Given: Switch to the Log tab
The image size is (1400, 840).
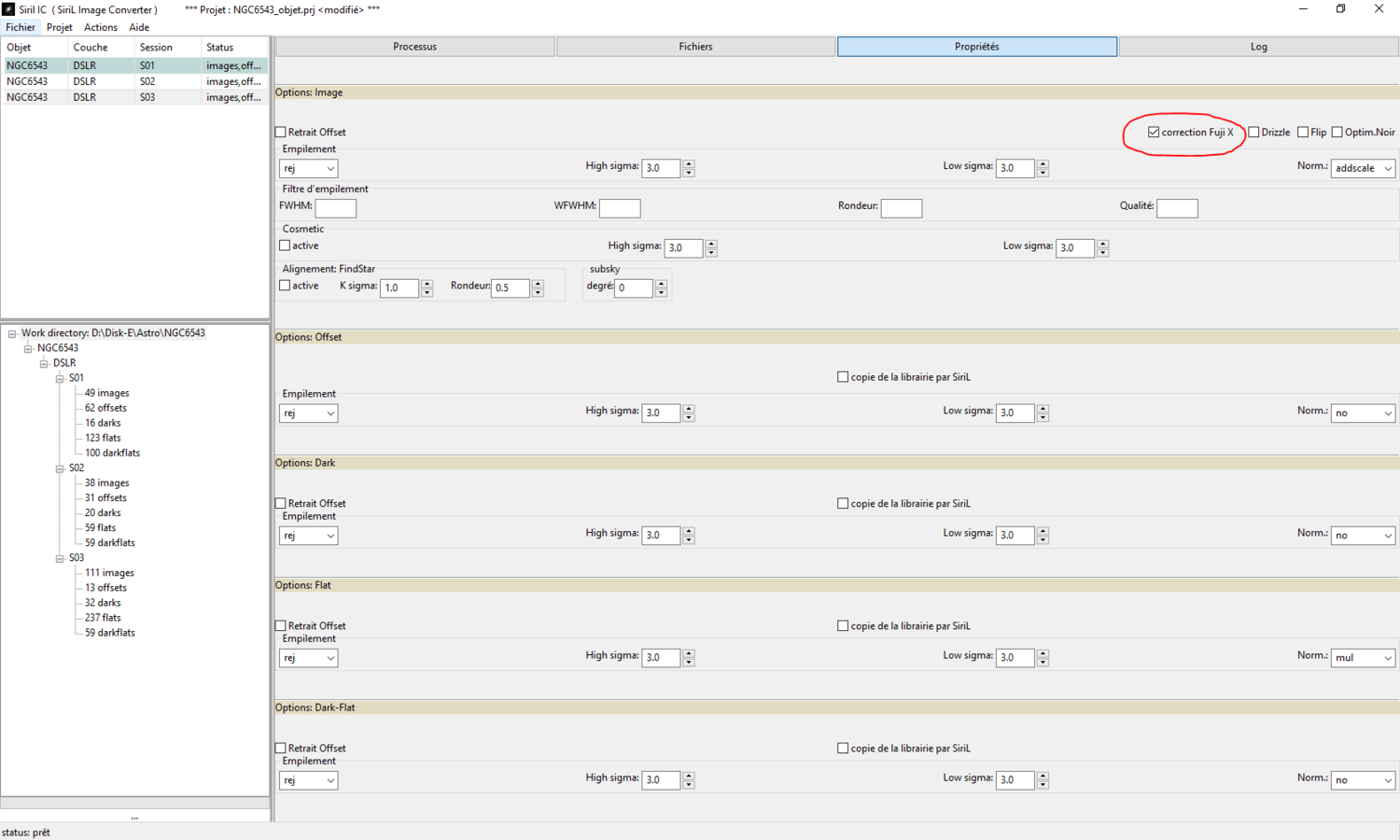Looking at the screenshot, I should click(x=1258, y=47).
